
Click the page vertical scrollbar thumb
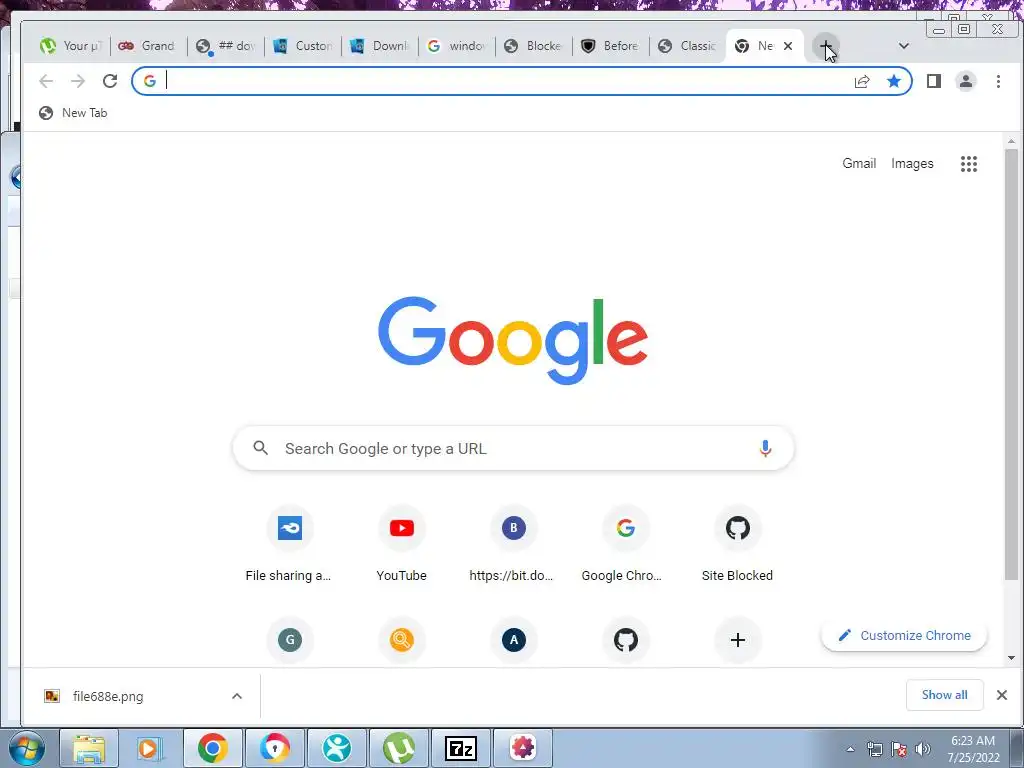tap(1011, 364)
